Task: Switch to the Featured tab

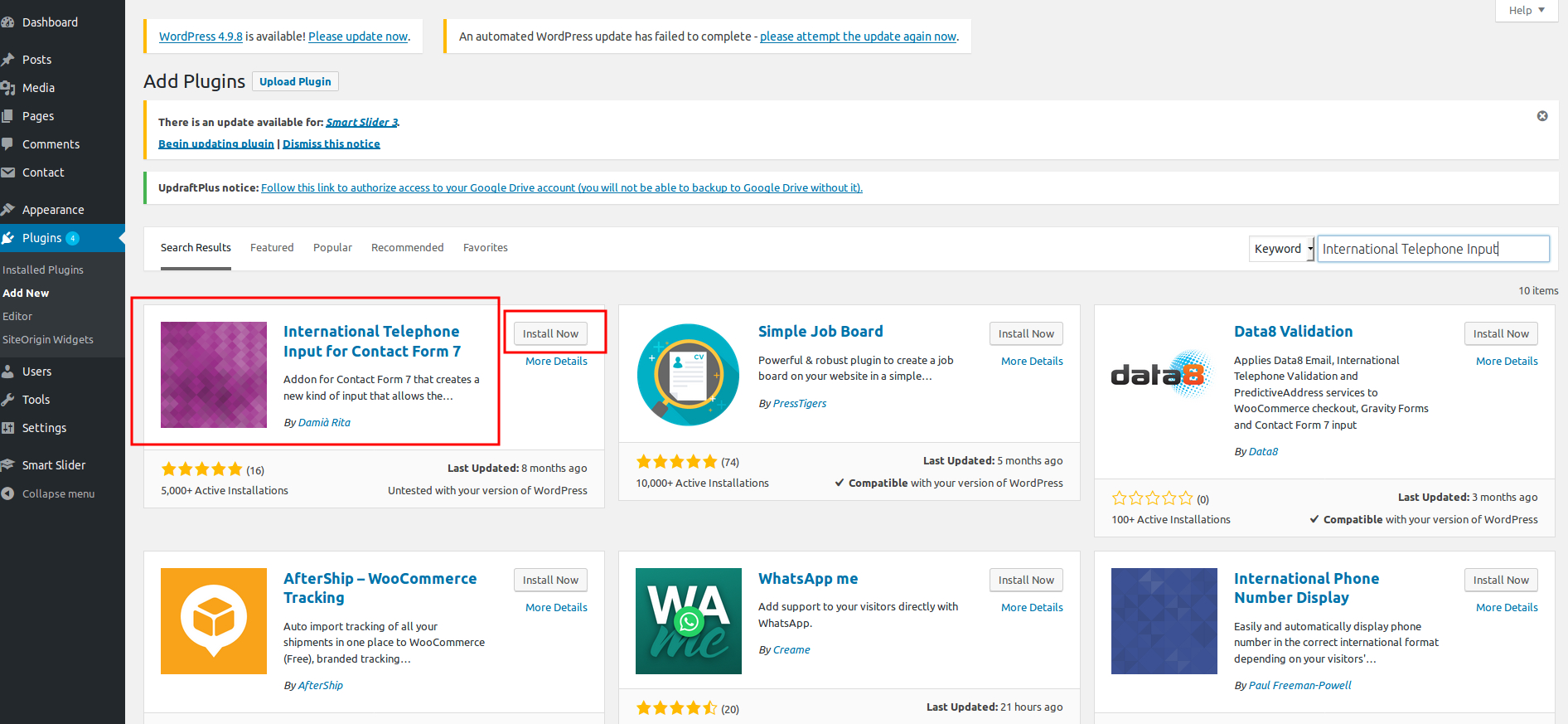Action: coord(272,248)
